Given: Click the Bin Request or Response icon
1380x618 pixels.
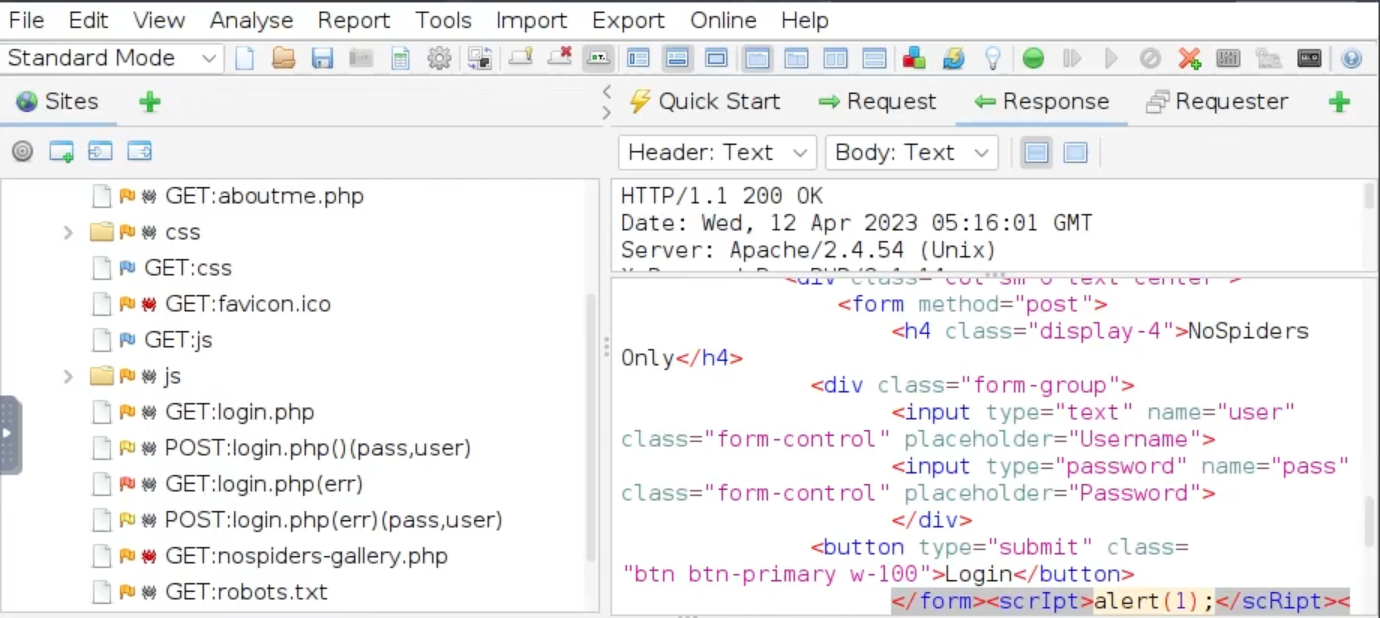Looking at the screenshot, I should point(1150,59).
